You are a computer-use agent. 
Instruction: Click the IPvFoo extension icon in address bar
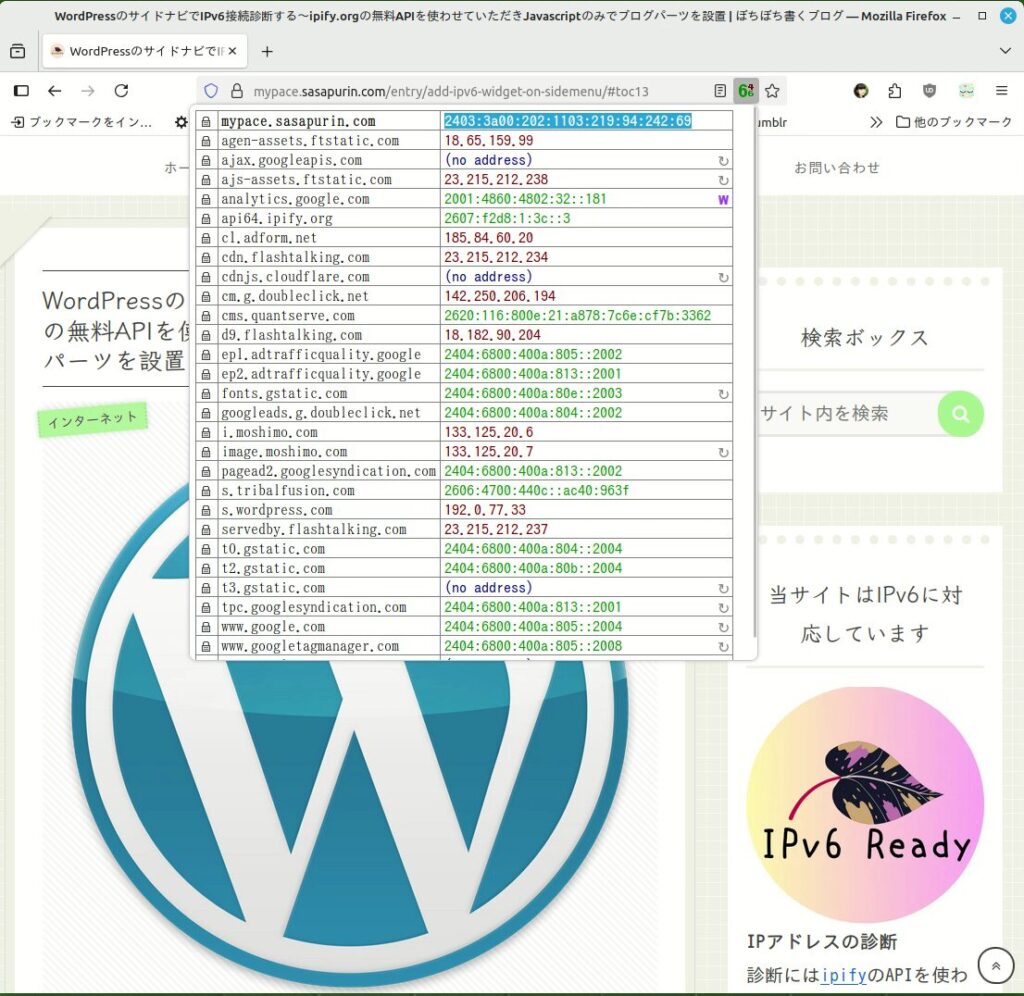tap(746, 91)
